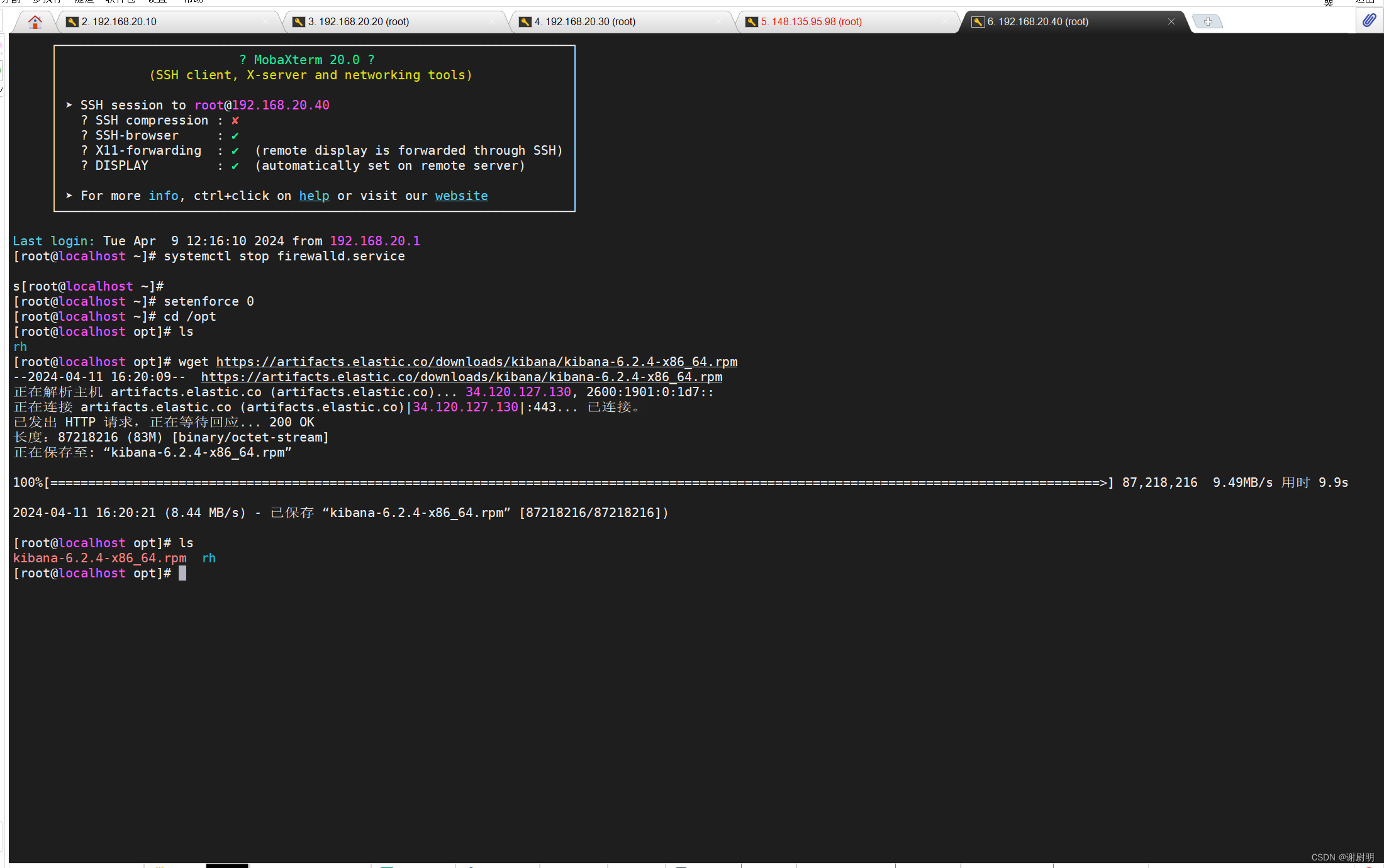This screenshot has height=868, width=1384.
Task: Open the kibana rpm URL in the wget command
Action: (477, 362)
